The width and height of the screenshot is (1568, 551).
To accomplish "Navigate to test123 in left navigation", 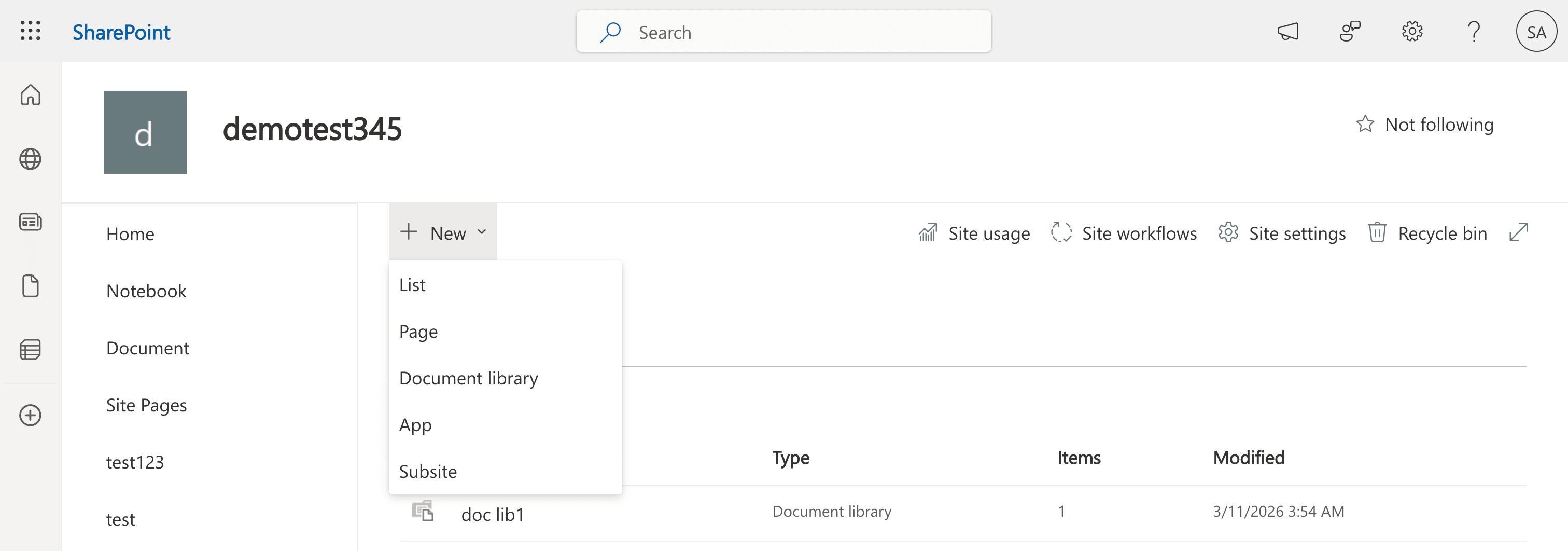I will coord(135,461).
